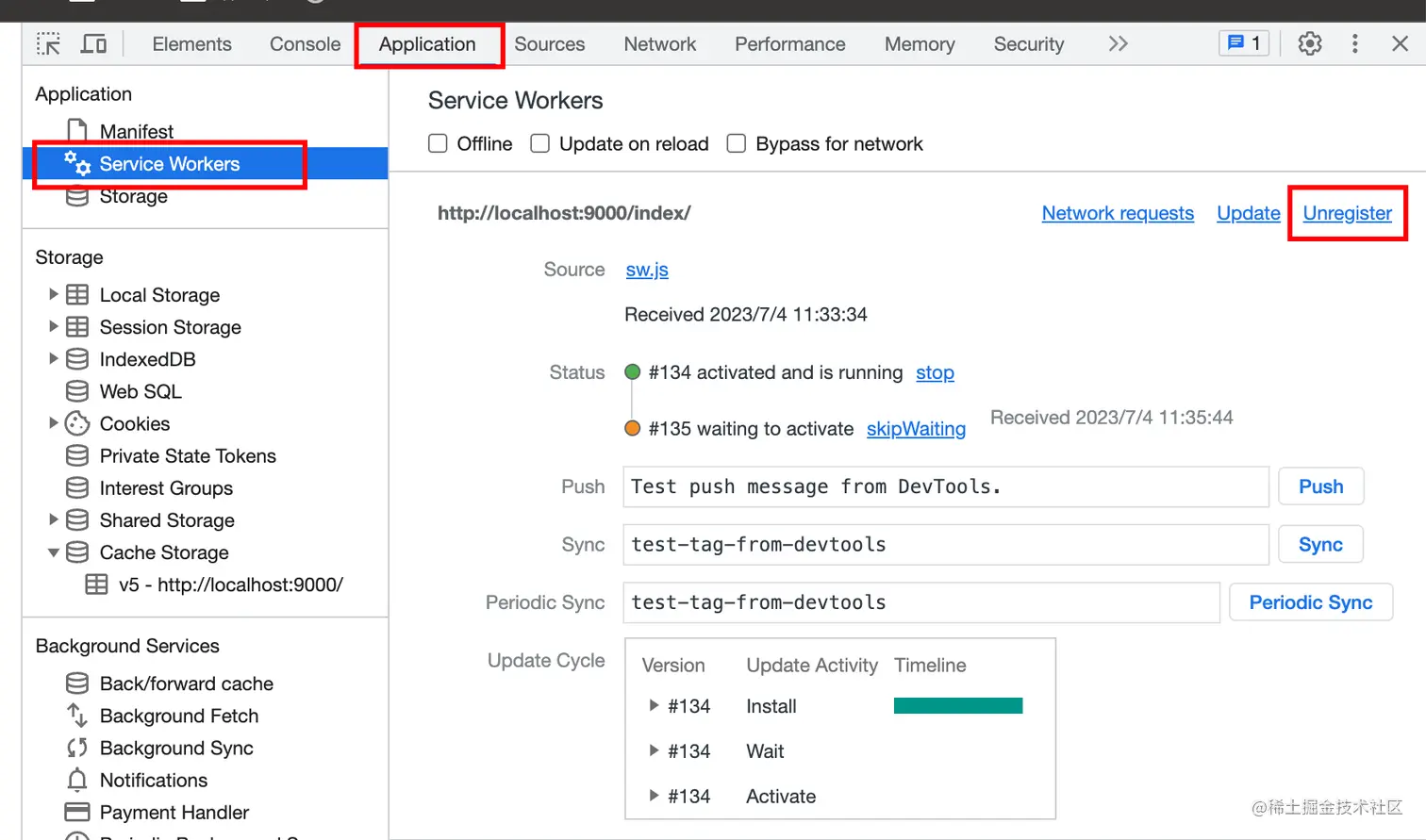1426x840 pixels.
Task: Switch to the Performance tab
Action: click(x=789, y=44)
